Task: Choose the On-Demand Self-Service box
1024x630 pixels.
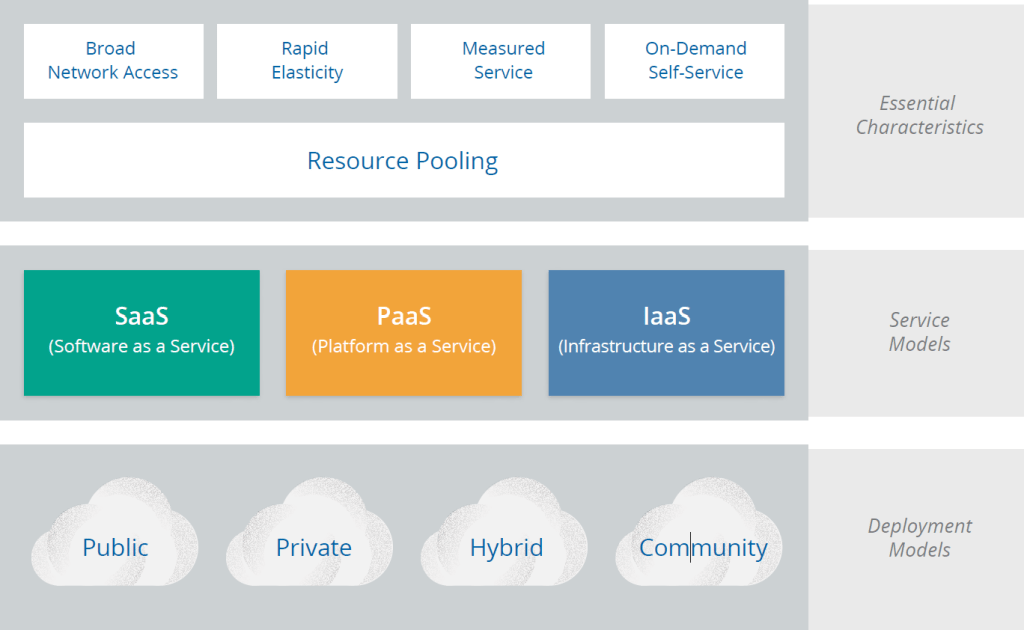Action: [695, 61]
